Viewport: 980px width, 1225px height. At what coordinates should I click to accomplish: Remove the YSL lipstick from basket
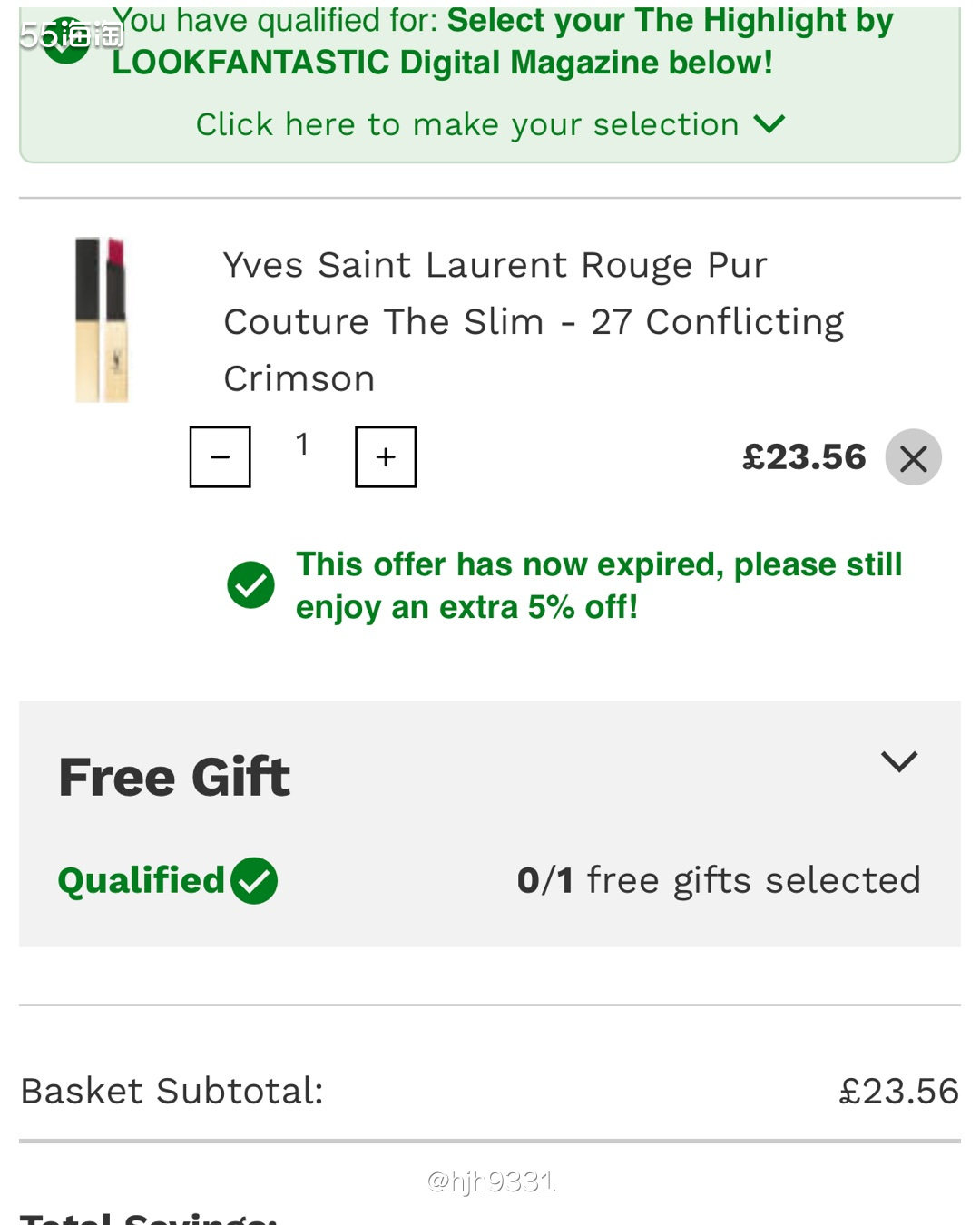pos(913,457)
